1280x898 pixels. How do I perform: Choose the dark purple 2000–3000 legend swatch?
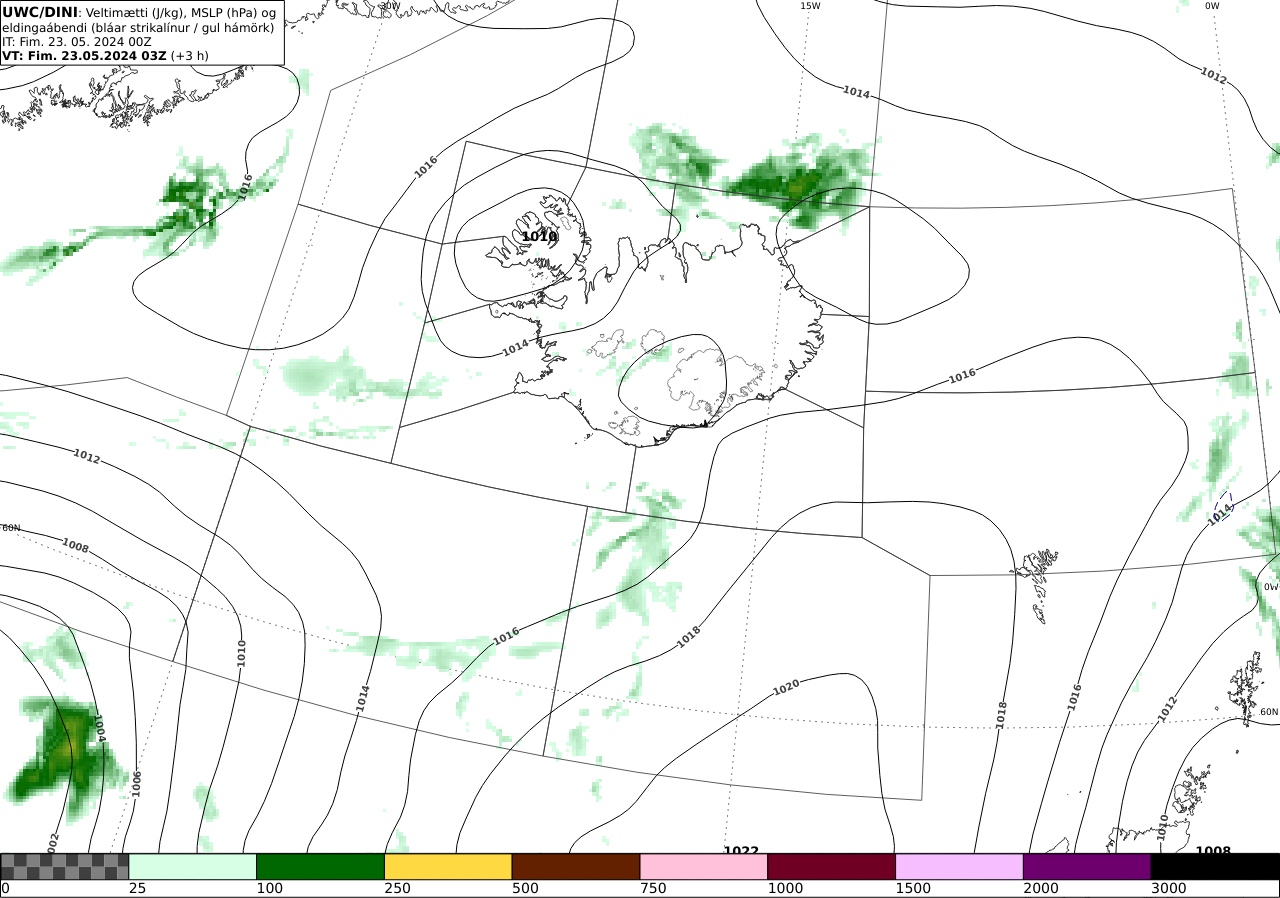[1087, 866]
